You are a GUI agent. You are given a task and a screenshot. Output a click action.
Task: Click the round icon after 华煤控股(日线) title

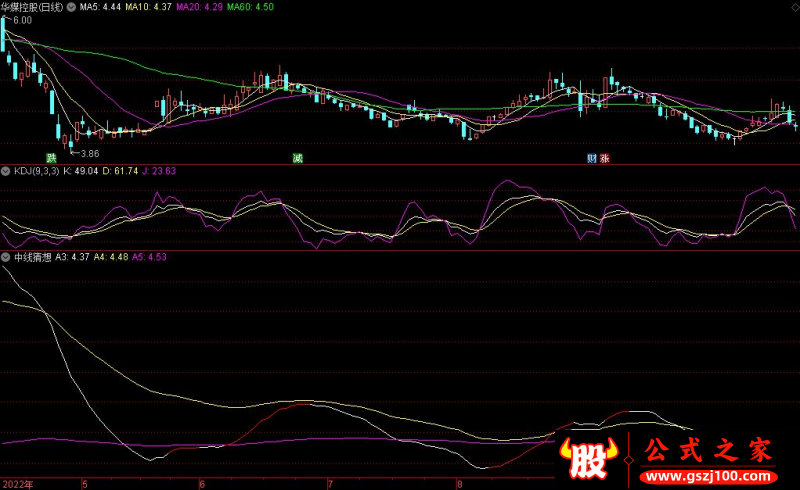tap(69, 7)
